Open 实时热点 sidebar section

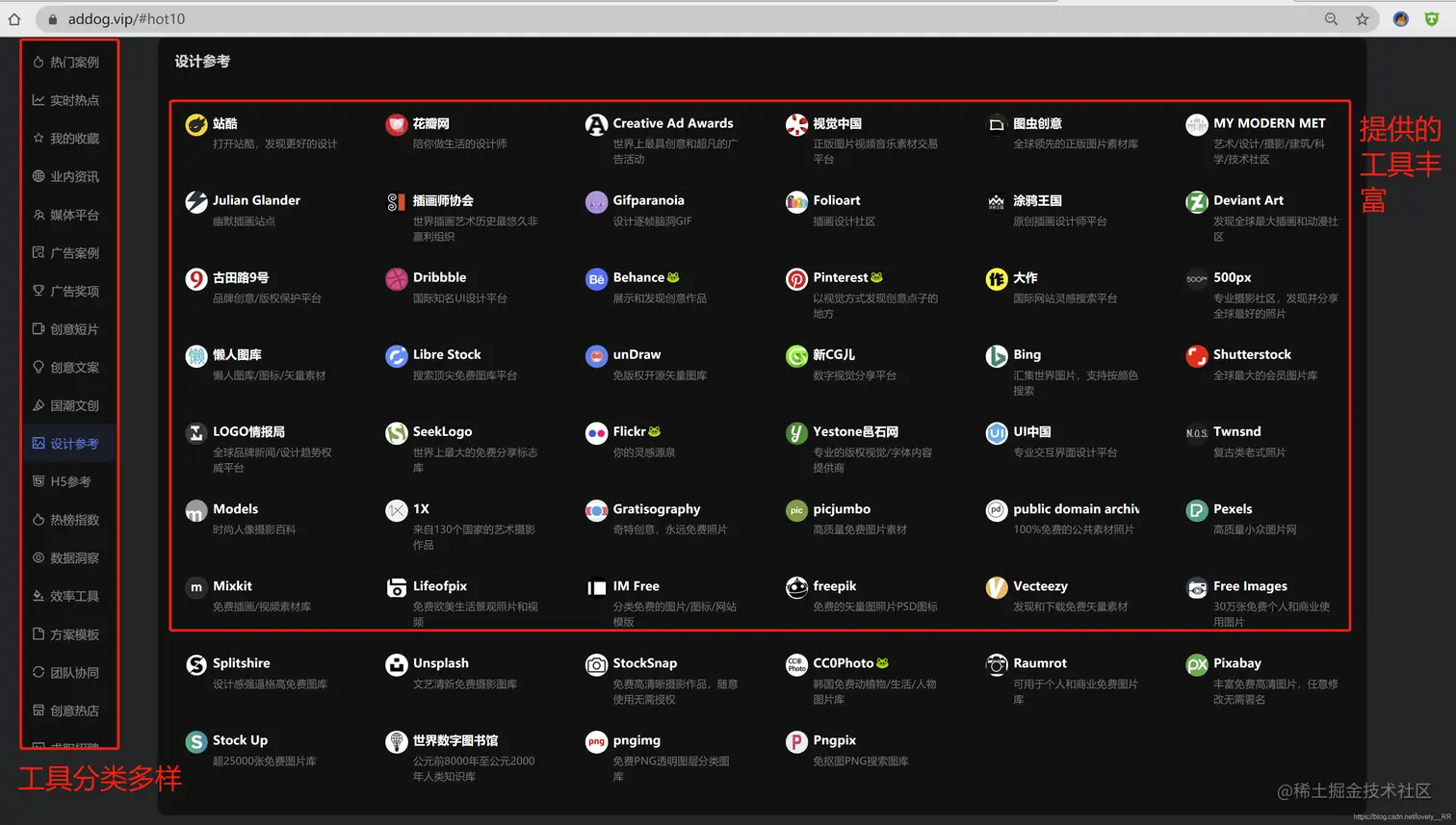(68, 100)
